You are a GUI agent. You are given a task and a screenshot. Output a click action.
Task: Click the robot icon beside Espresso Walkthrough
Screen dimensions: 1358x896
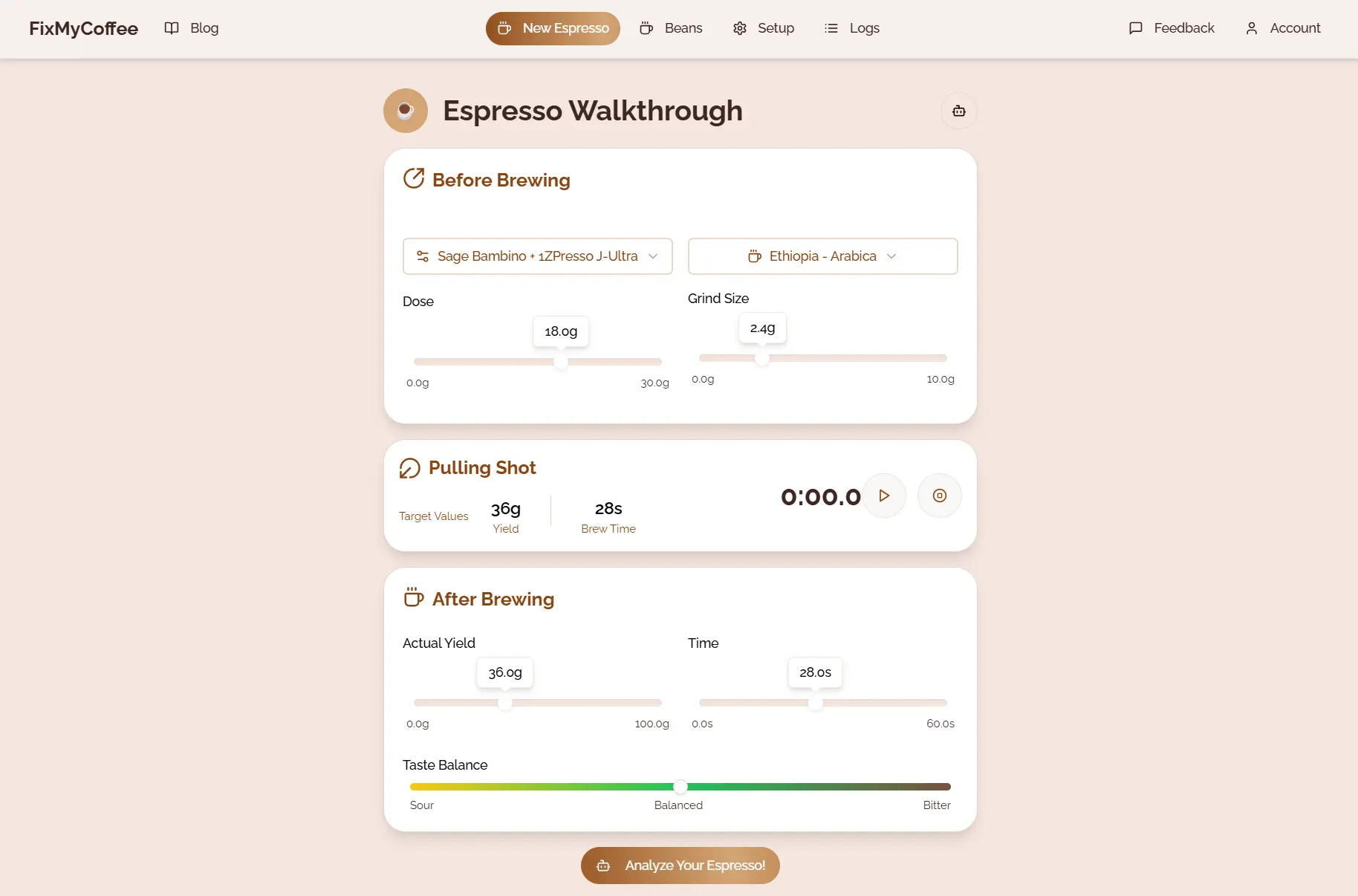click(958, 111)
